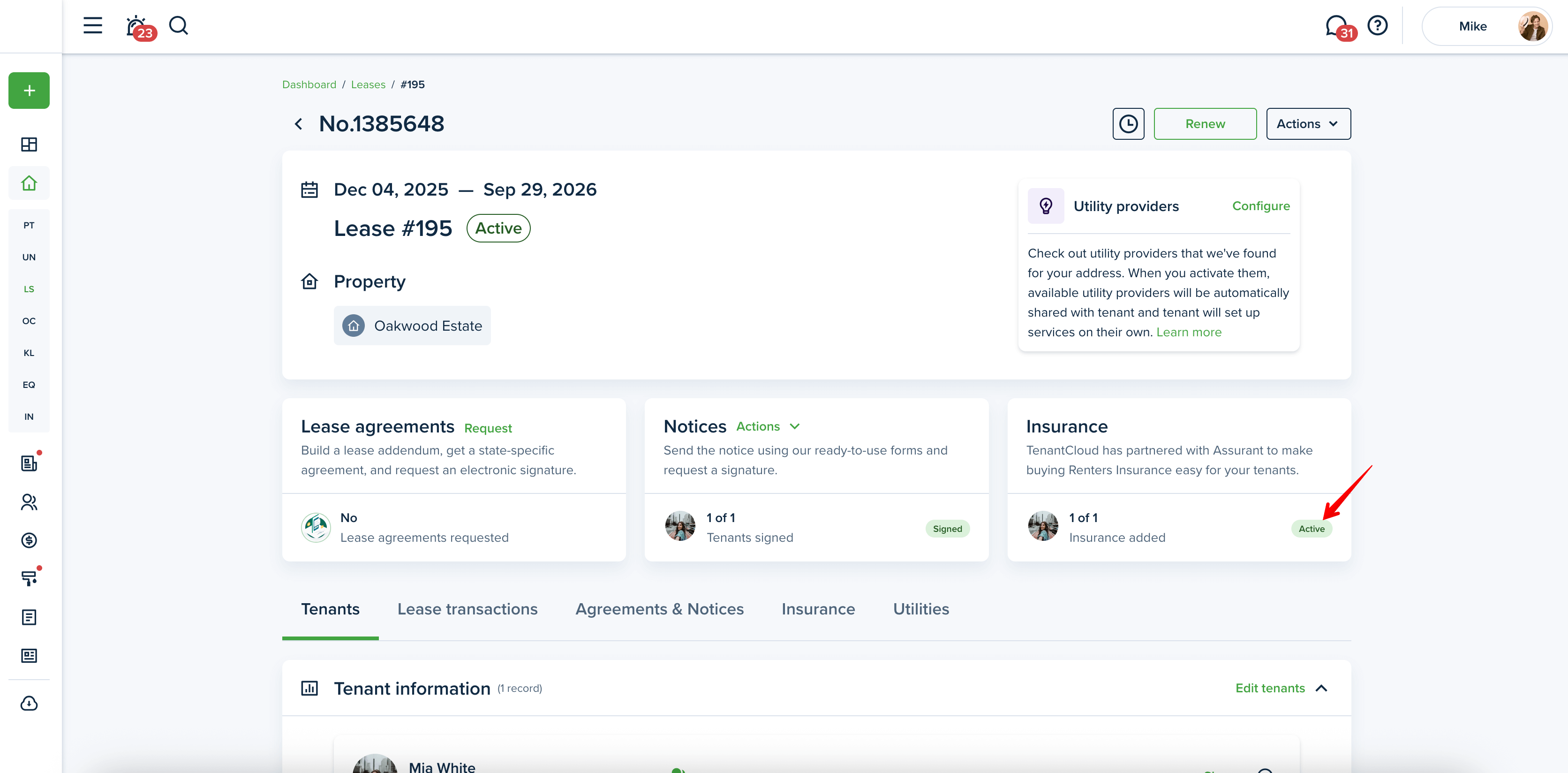Viewport: 1568px width, 773px height.
Task: Click the help question mark icon
Action: [1377, 26]
